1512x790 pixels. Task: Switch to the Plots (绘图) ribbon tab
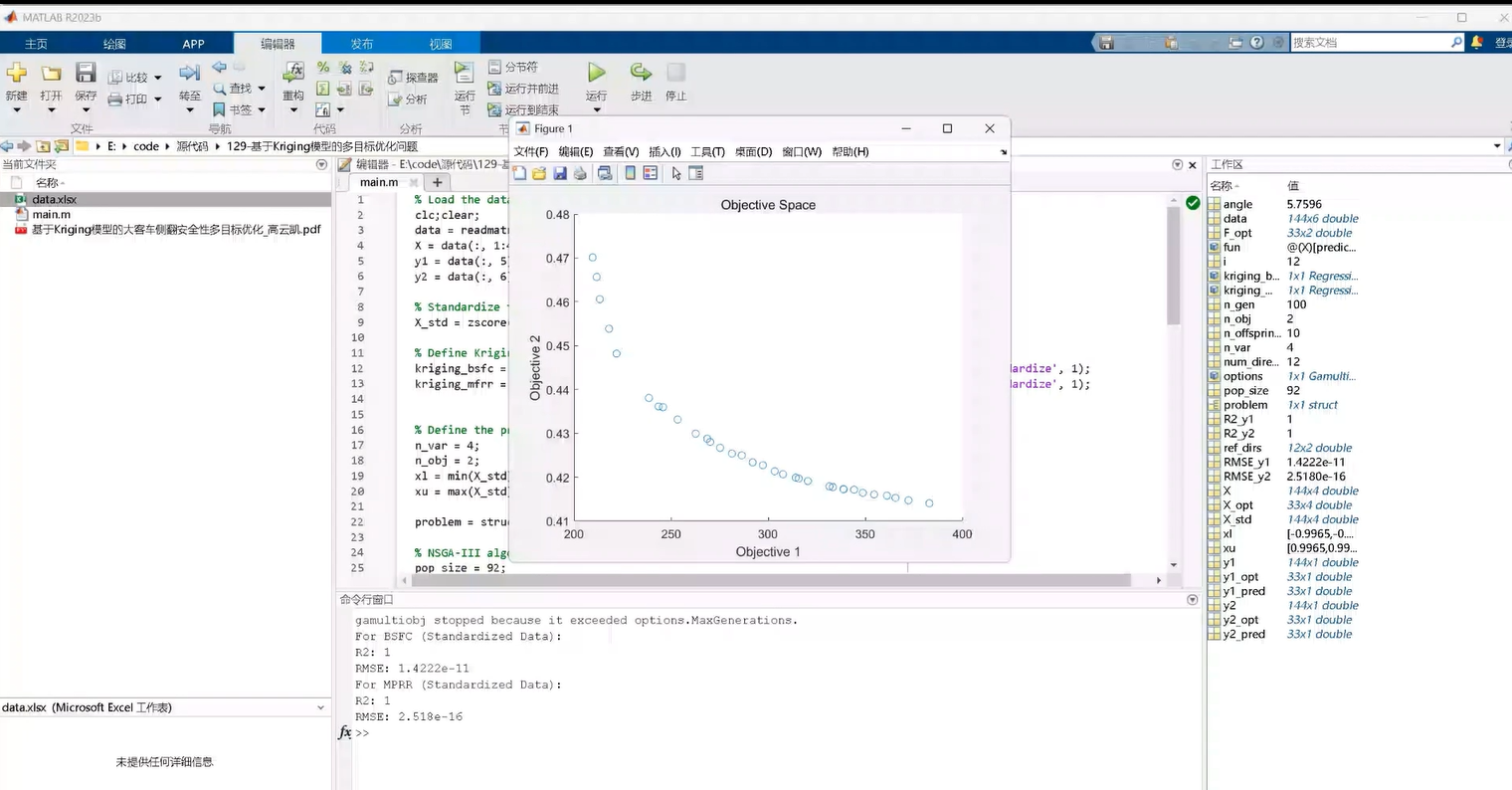pyautogui.click(x=114, y=44)
